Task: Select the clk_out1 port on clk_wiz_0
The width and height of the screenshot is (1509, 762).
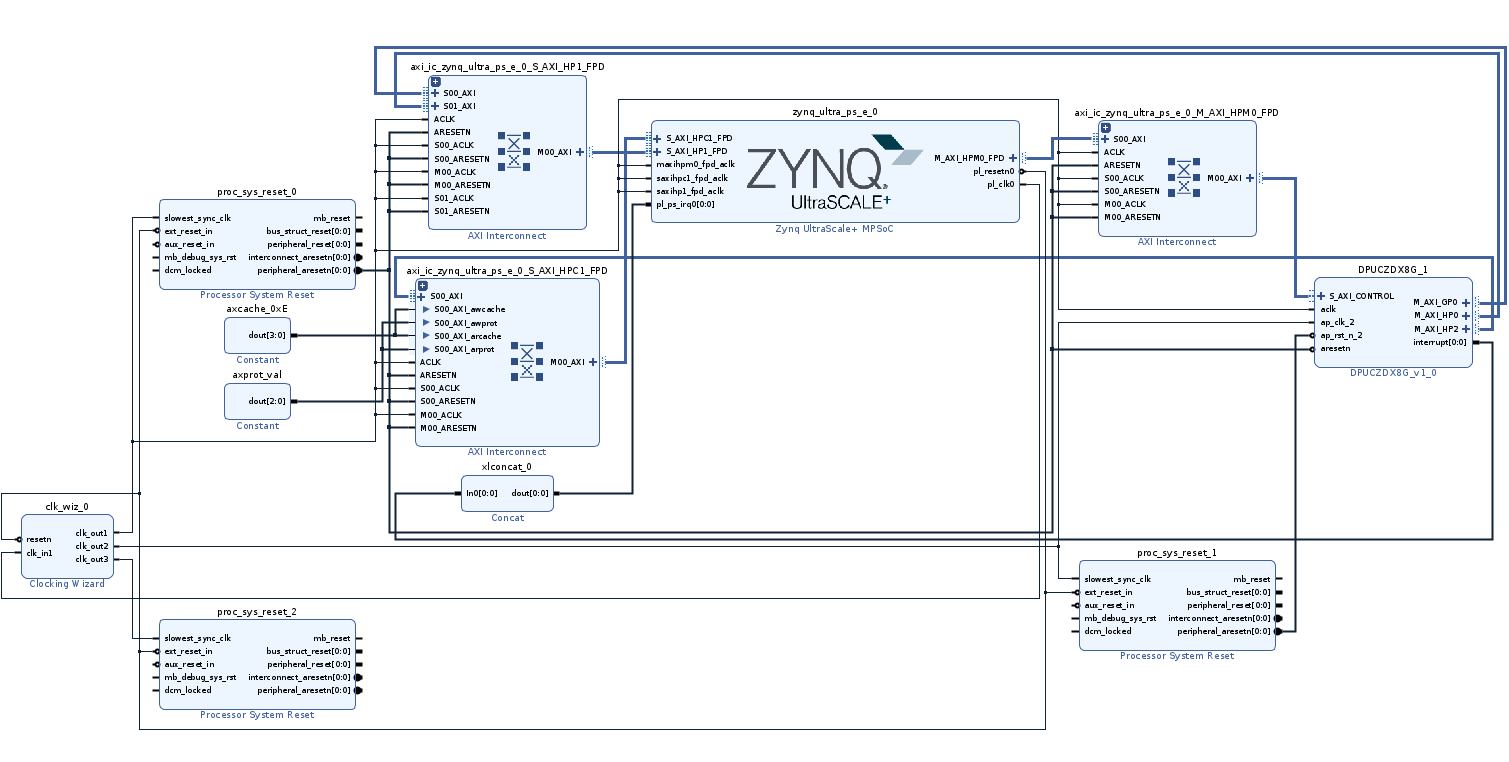Action: pos(92,533)
